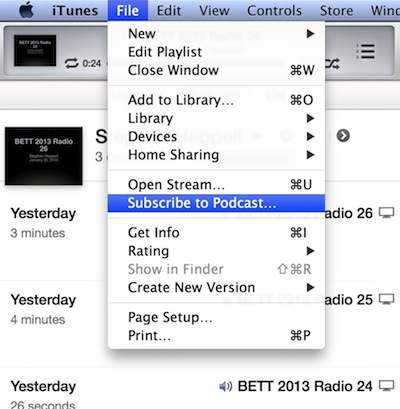
Task: Close the open File menu
Action: (128, 11)
